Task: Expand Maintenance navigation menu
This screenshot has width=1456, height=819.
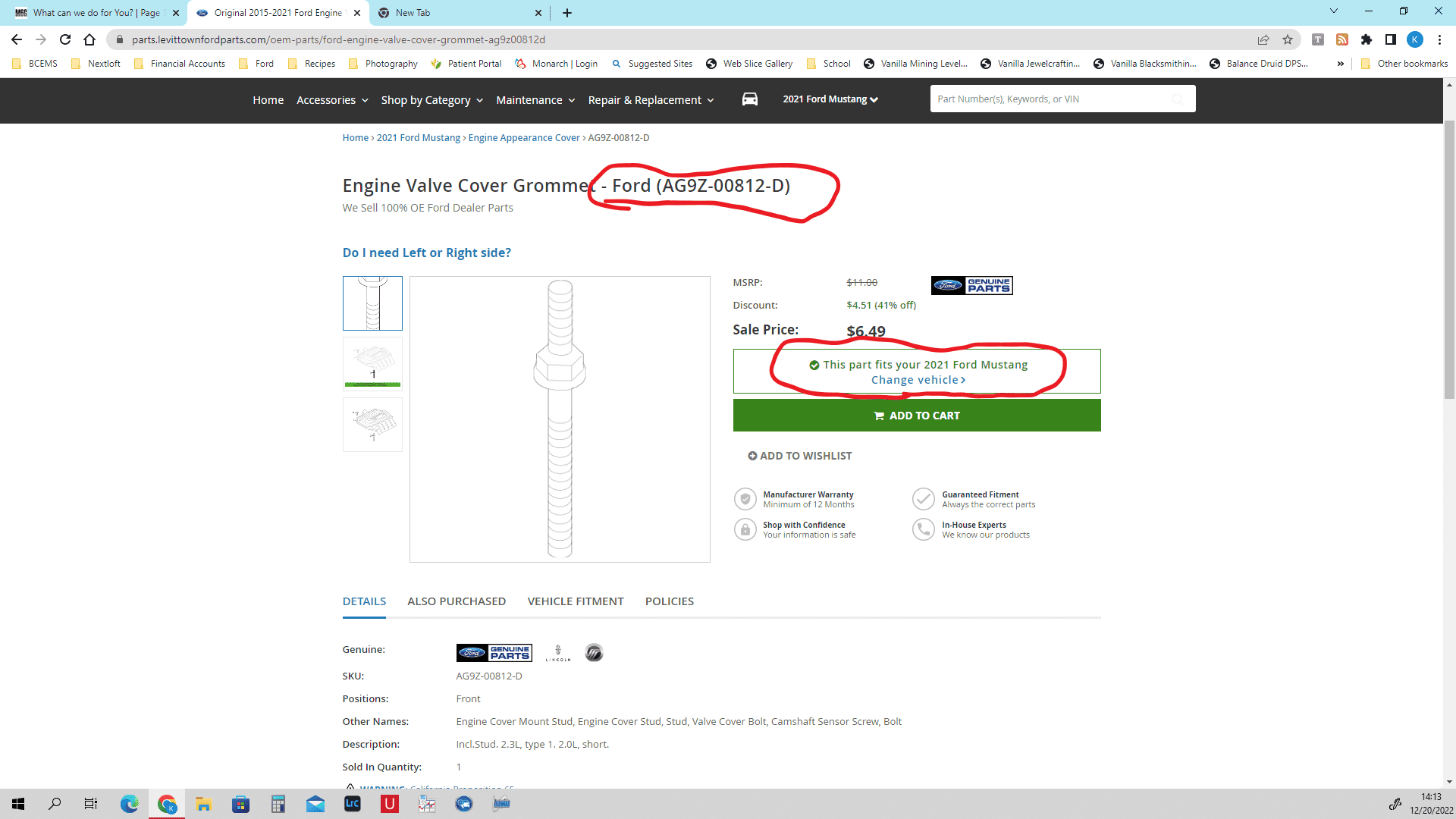Action: pyautogui.click(x=535, y=100)
